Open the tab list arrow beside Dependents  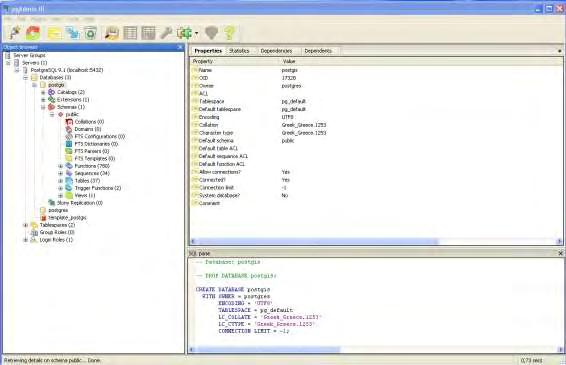(x=559, y=51)
